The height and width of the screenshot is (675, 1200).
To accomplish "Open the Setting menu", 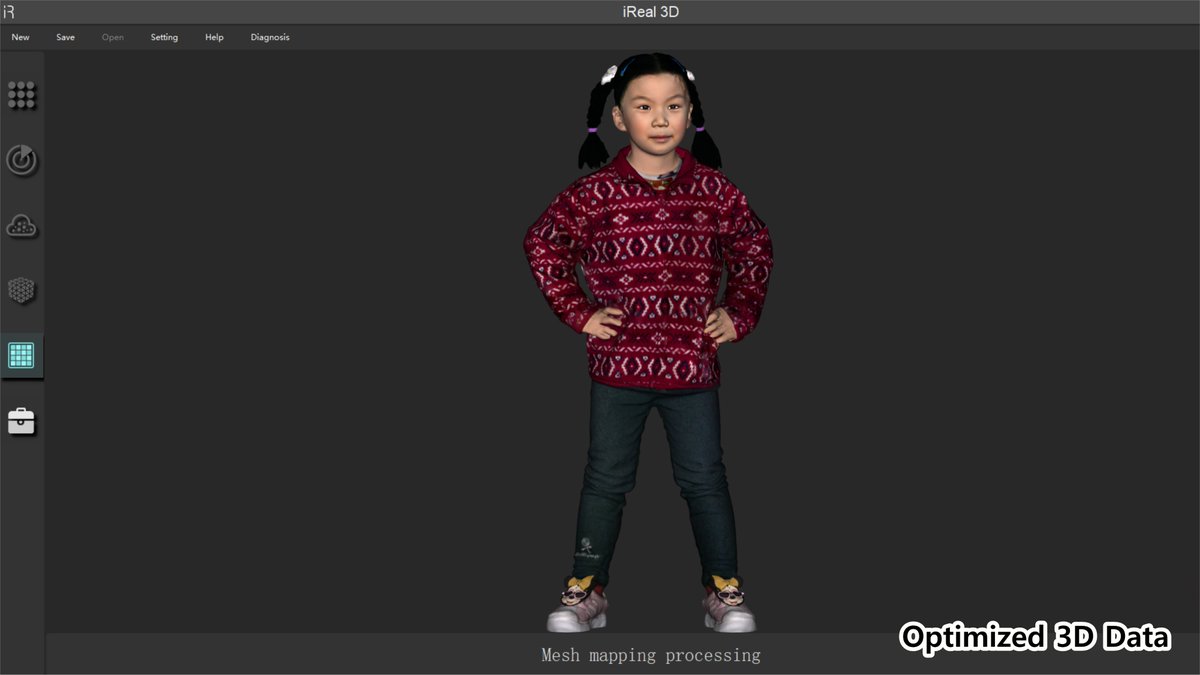I will (x=164, y=38).
